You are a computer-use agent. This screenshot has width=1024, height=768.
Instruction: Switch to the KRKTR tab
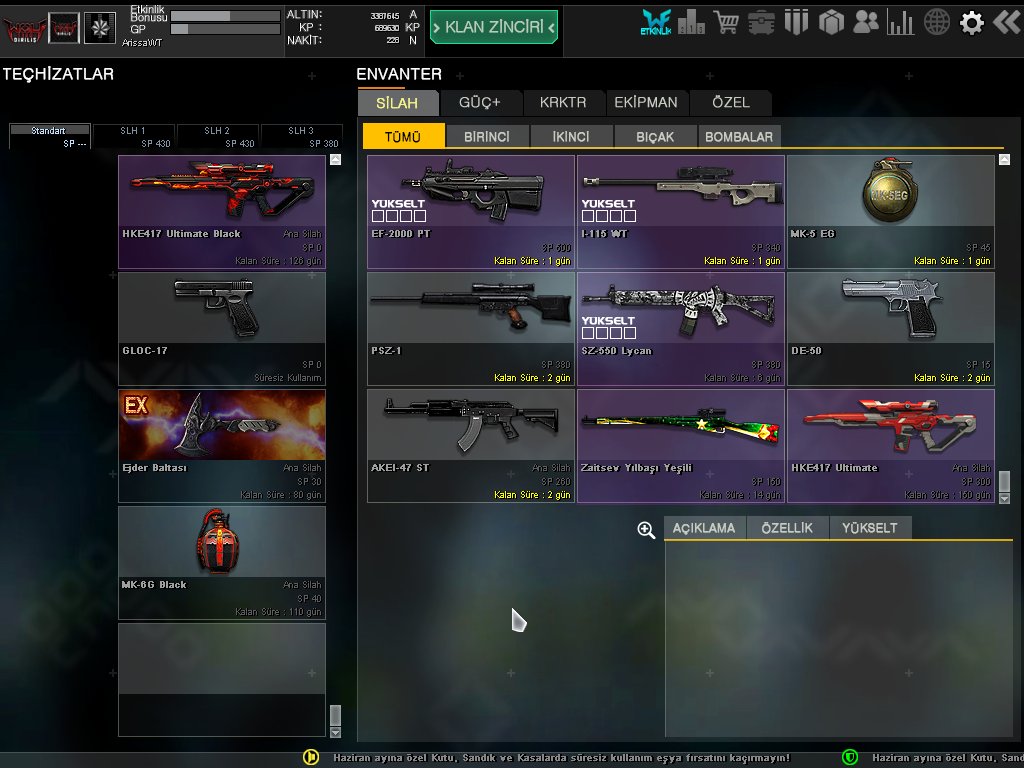(563, 103)
